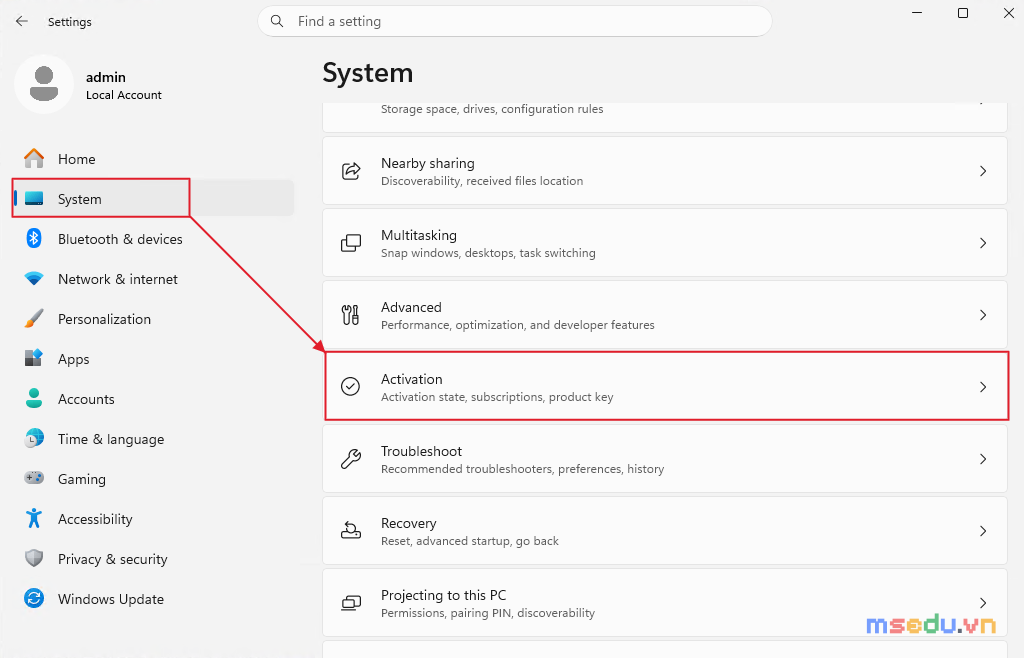The image size is (1024, 658).
Task: Go to Home in sidebar
Action: coord(153,159)
